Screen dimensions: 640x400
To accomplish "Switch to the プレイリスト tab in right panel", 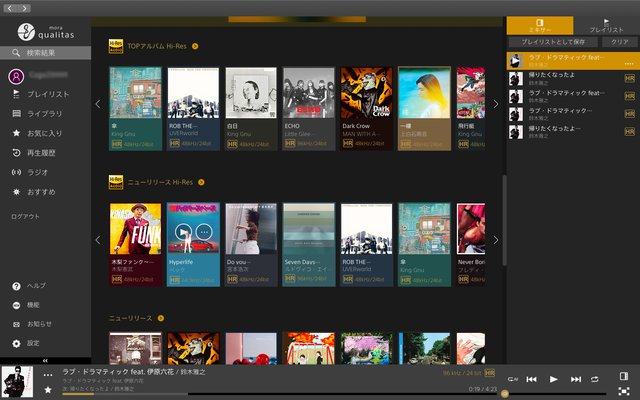I will [x=607, y=25].
